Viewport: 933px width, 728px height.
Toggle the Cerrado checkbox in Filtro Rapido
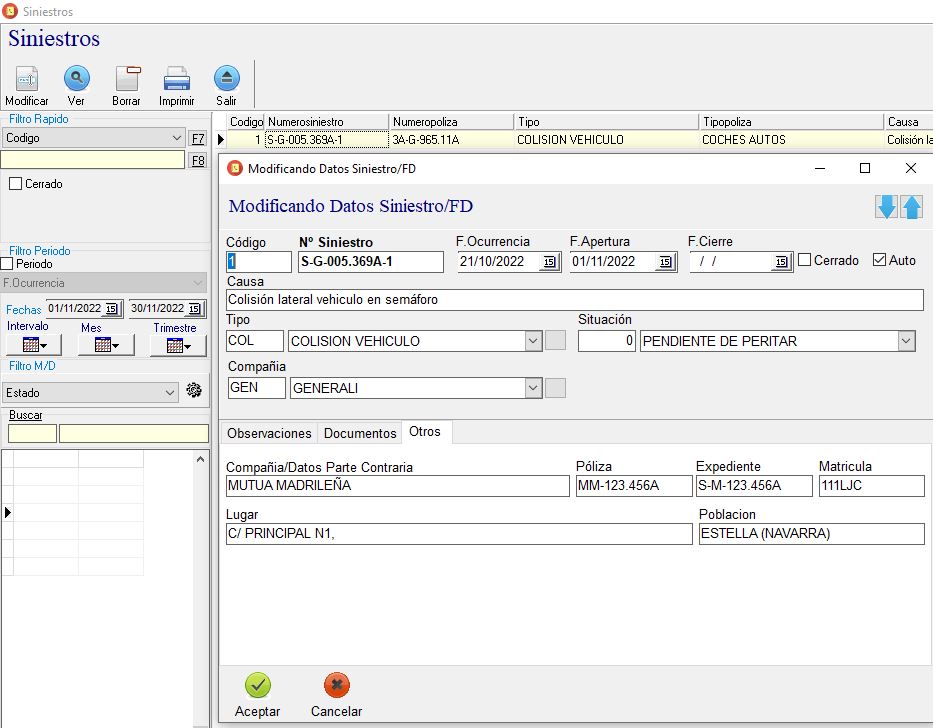(15, 184)
